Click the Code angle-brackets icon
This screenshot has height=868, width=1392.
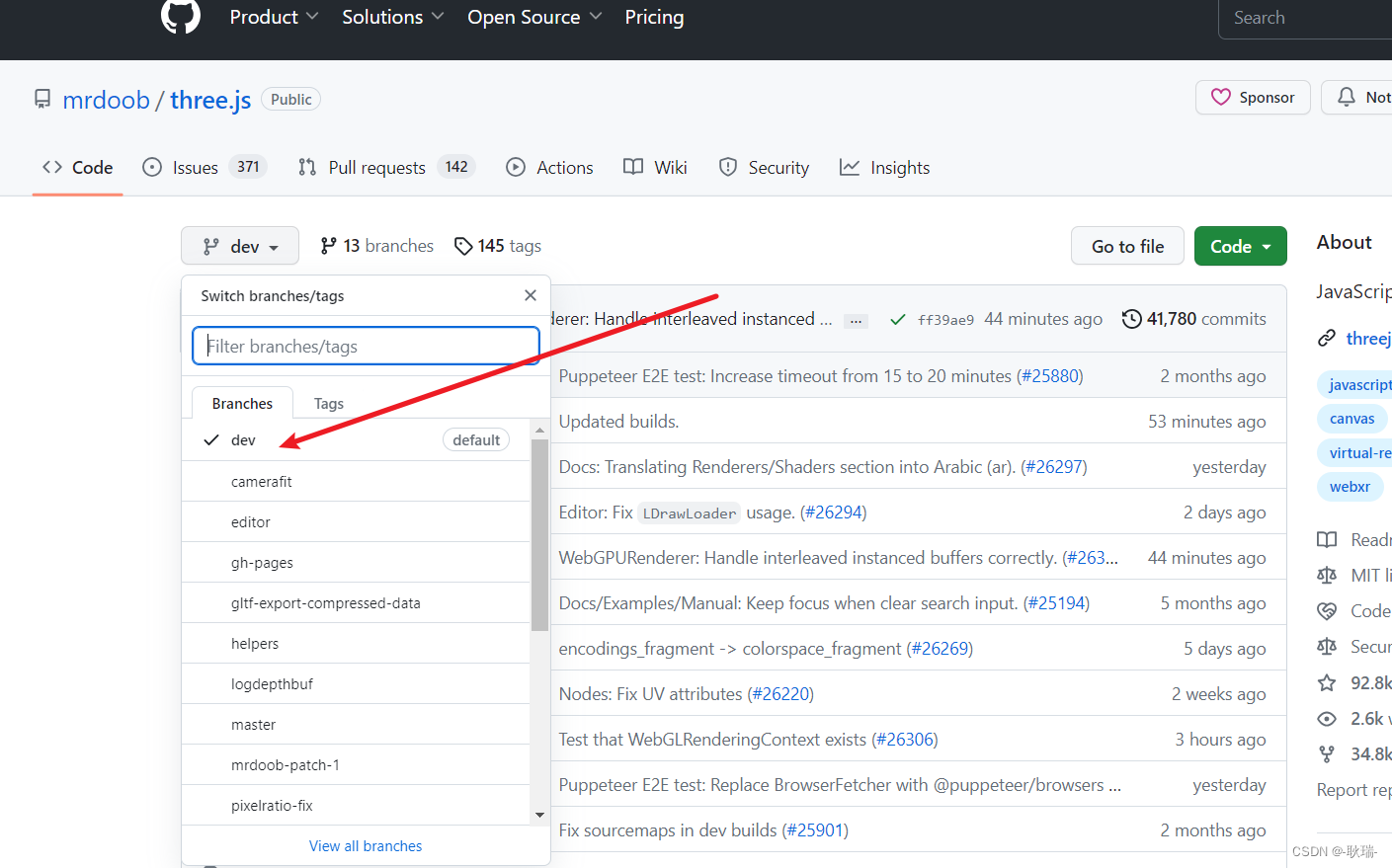pos(52,167)
